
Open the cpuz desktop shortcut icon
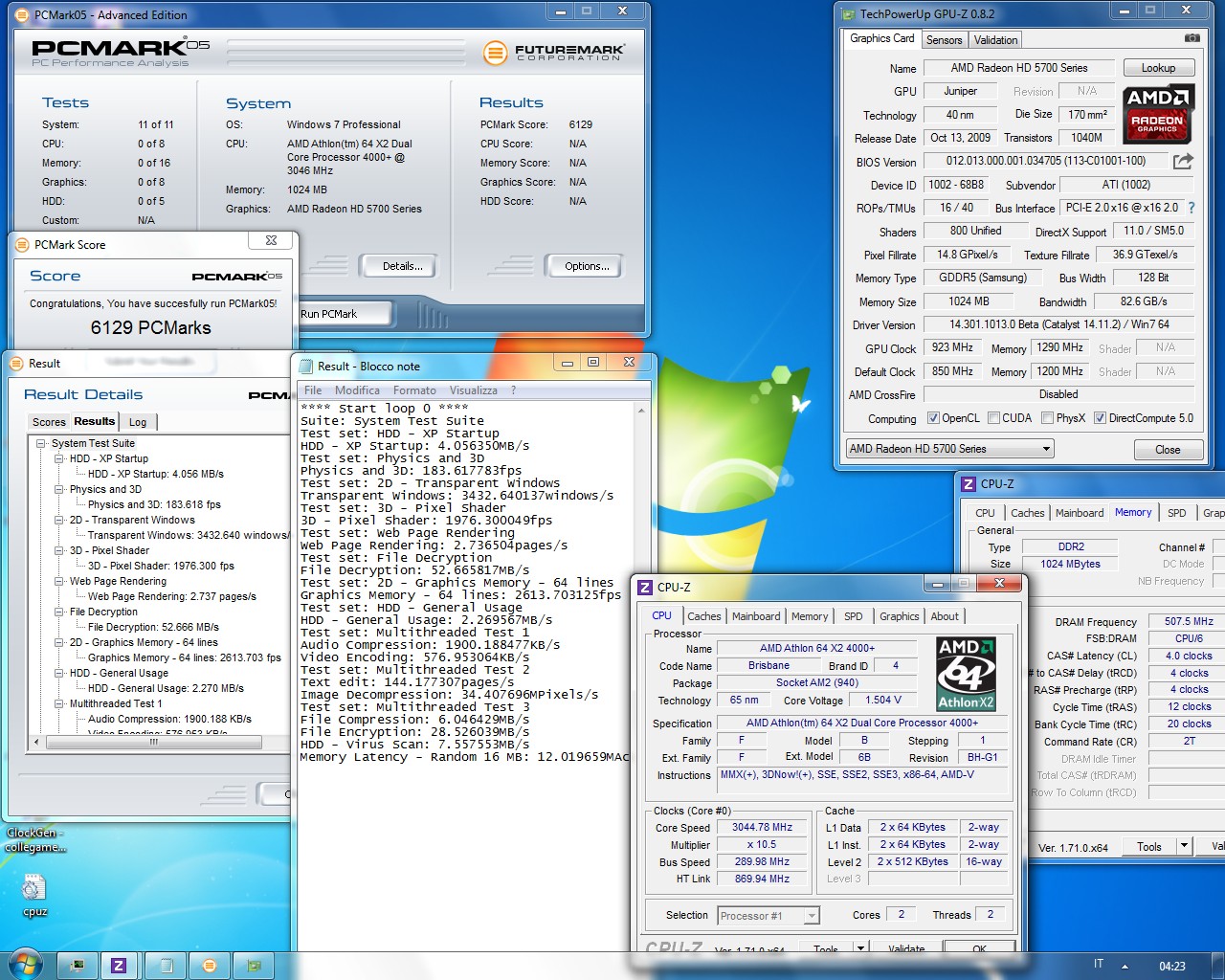pos(34,896)
